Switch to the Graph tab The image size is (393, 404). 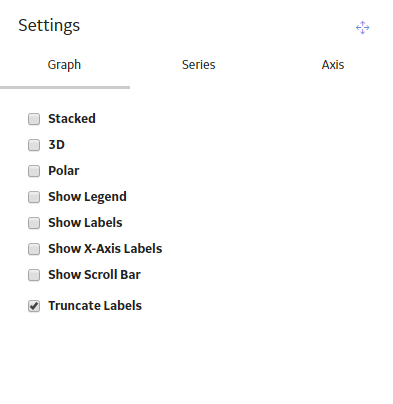[64, 65]
